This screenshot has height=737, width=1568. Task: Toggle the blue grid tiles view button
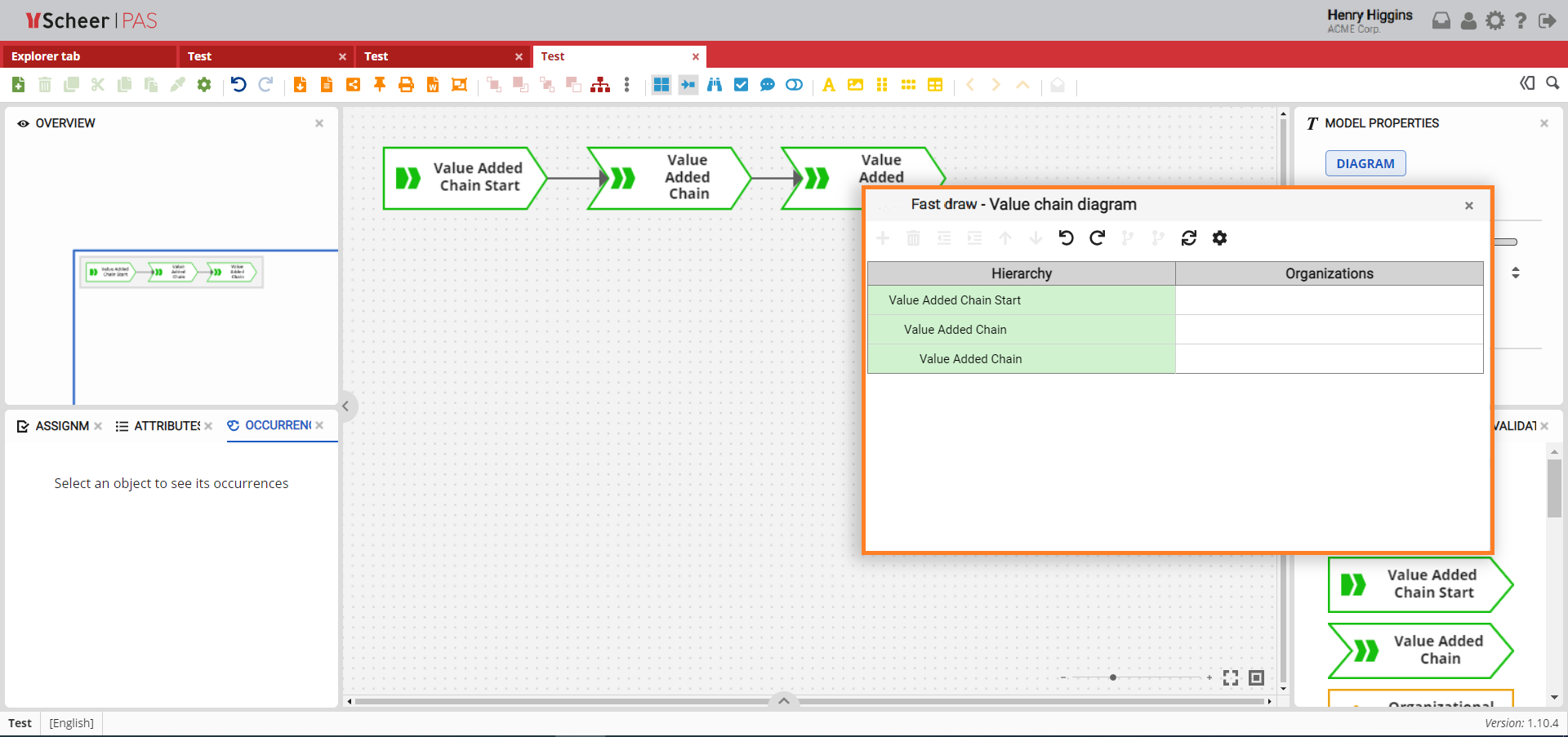pyautogui.click(x=661, y=85)
